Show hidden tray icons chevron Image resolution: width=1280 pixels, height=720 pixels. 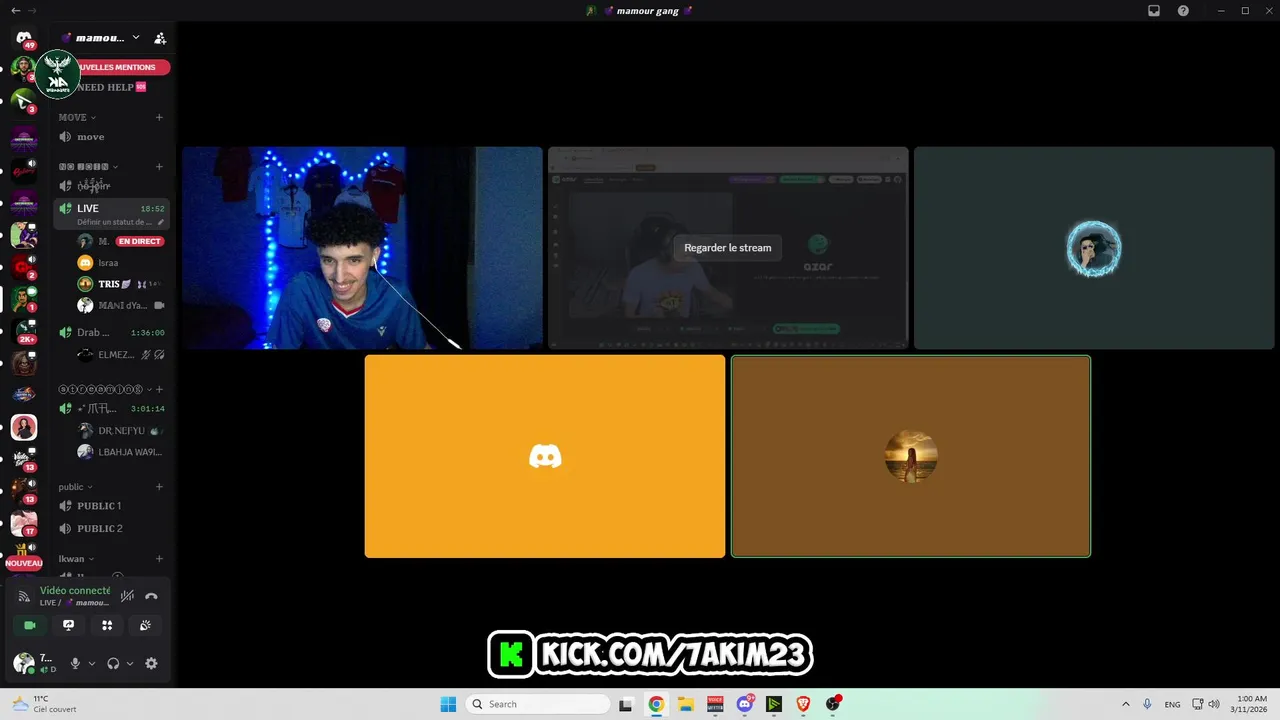click(1126, 704)
